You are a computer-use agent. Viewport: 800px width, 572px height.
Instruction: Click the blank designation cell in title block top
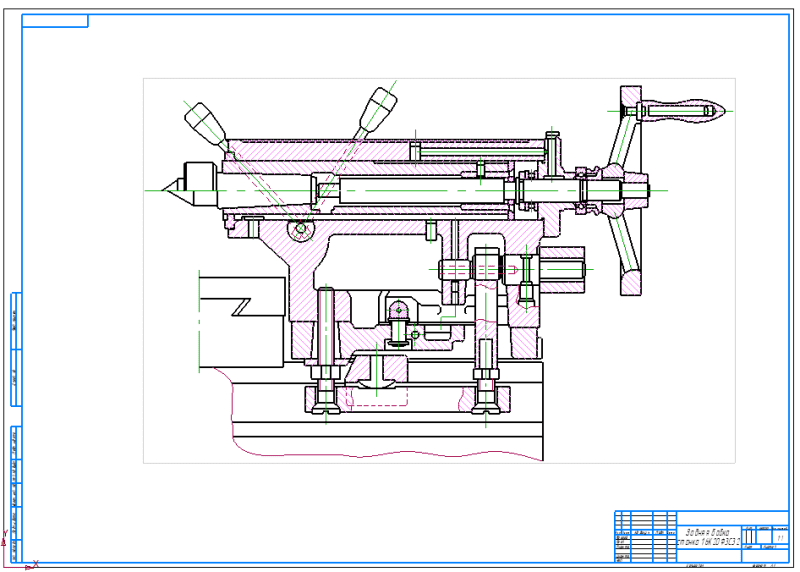point(733,518)
